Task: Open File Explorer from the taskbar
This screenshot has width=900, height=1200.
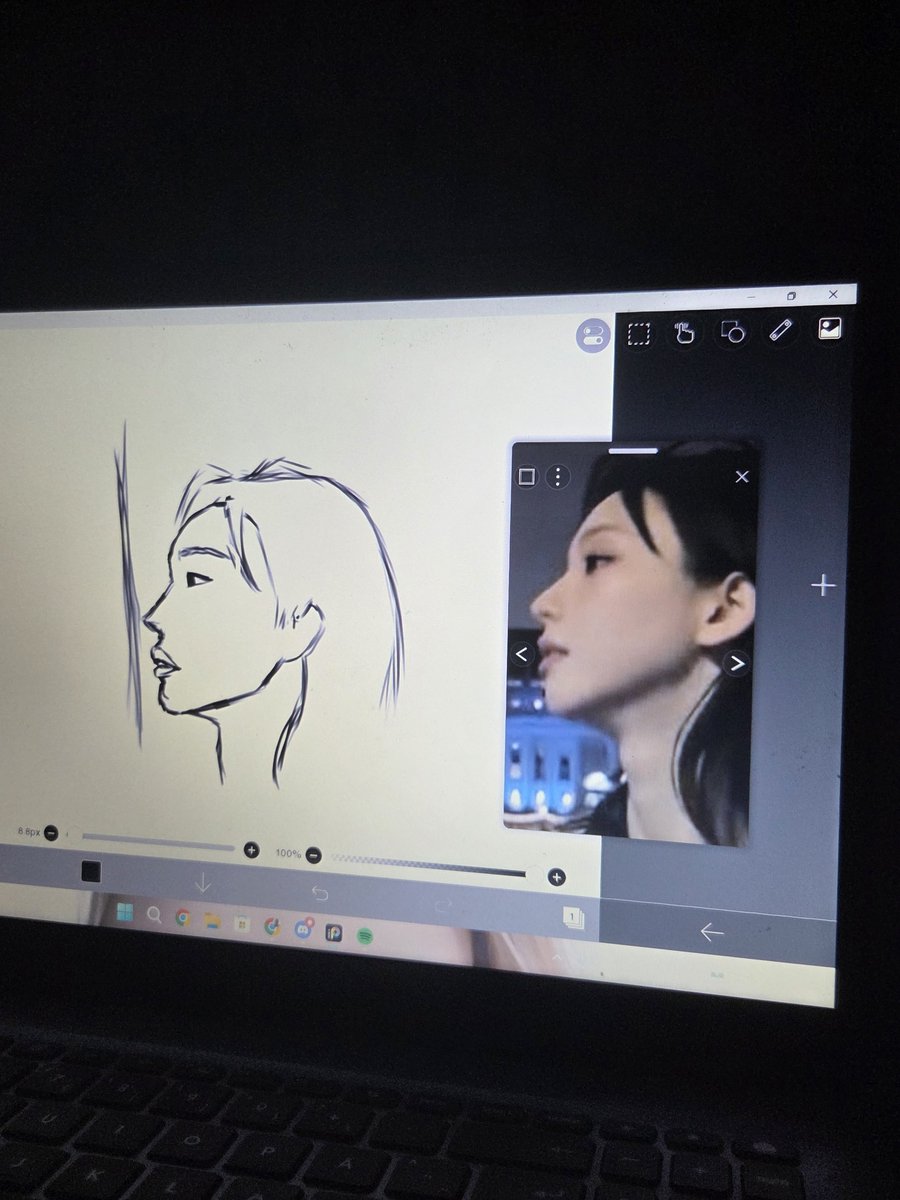Action: [x=212, y=920]
